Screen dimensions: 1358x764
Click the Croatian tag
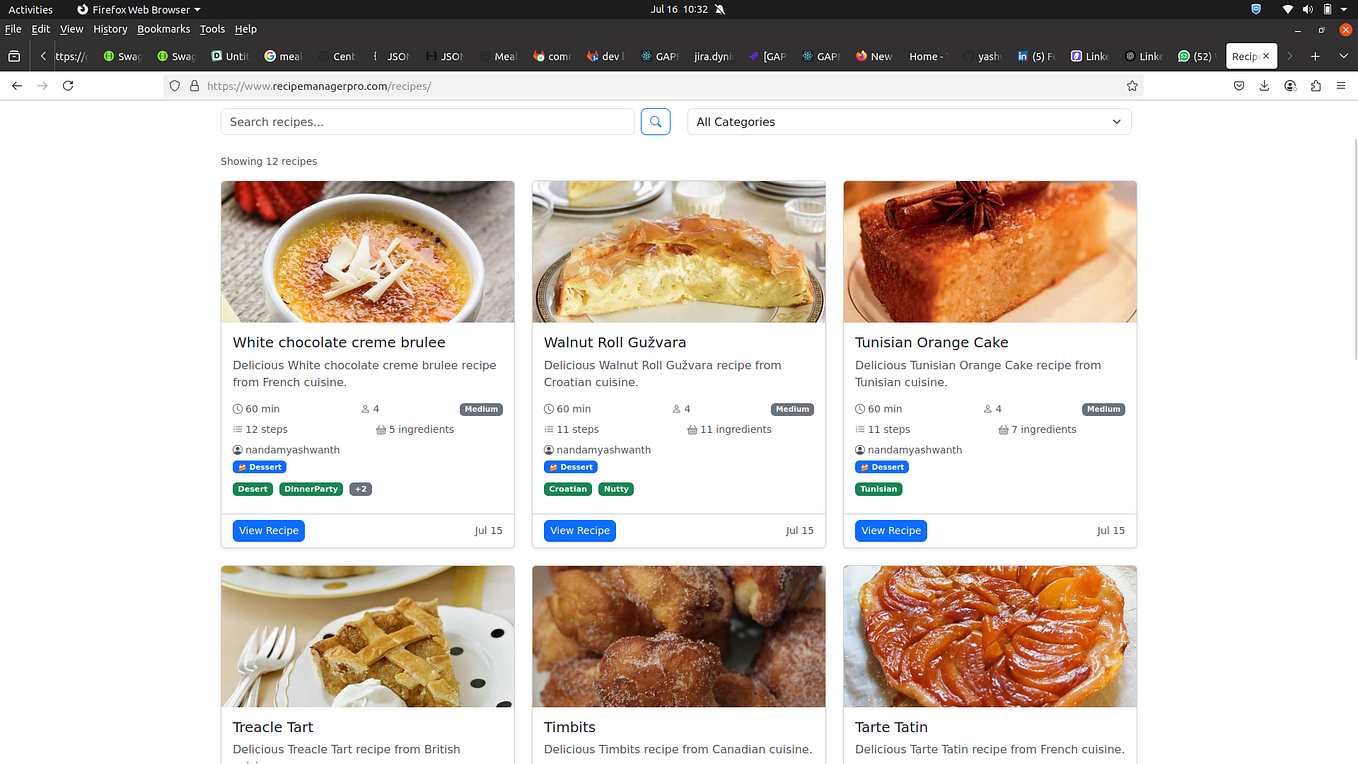coord(568,489)
